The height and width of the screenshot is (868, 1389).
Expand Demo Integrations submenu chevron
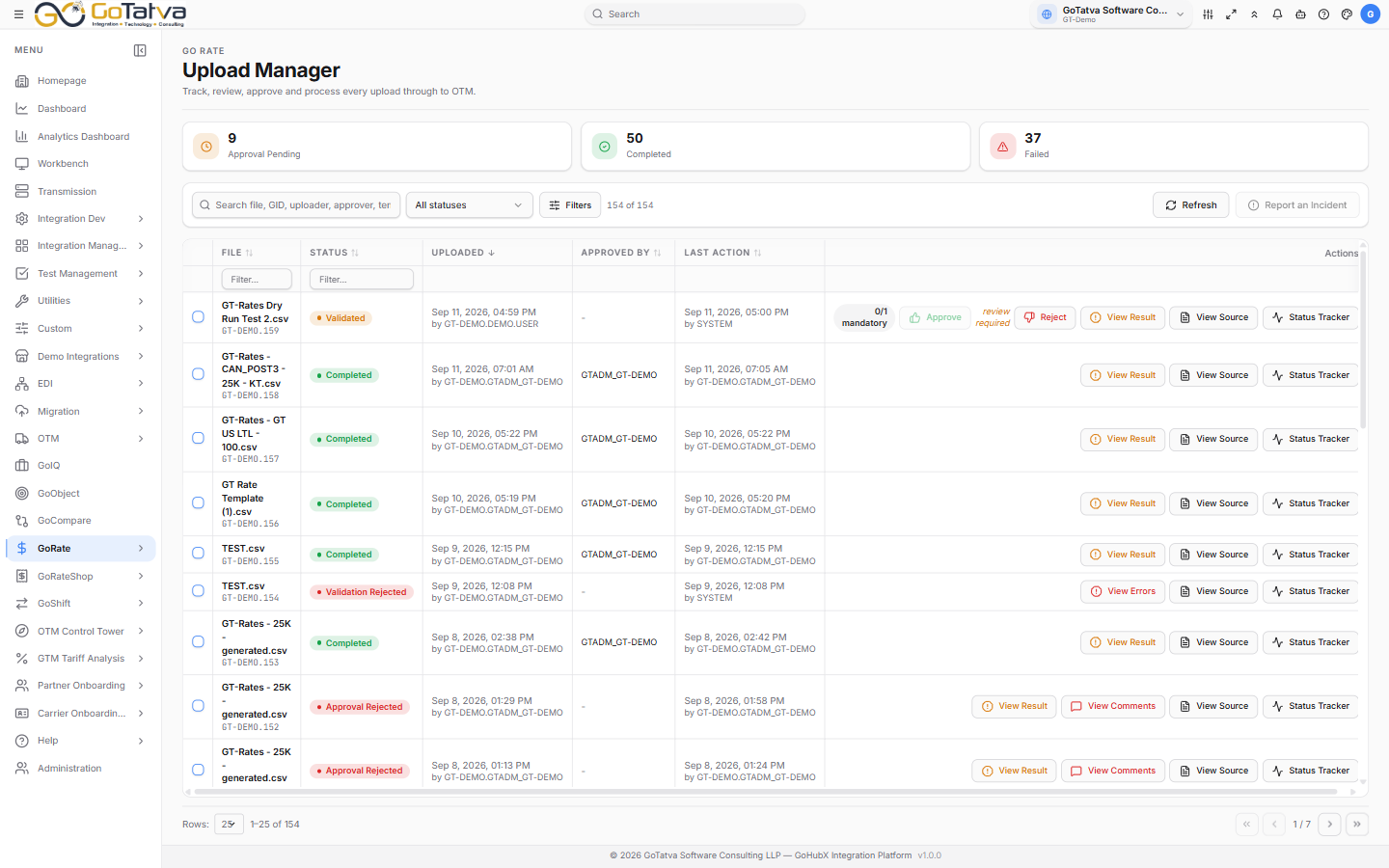coord(141,357)
